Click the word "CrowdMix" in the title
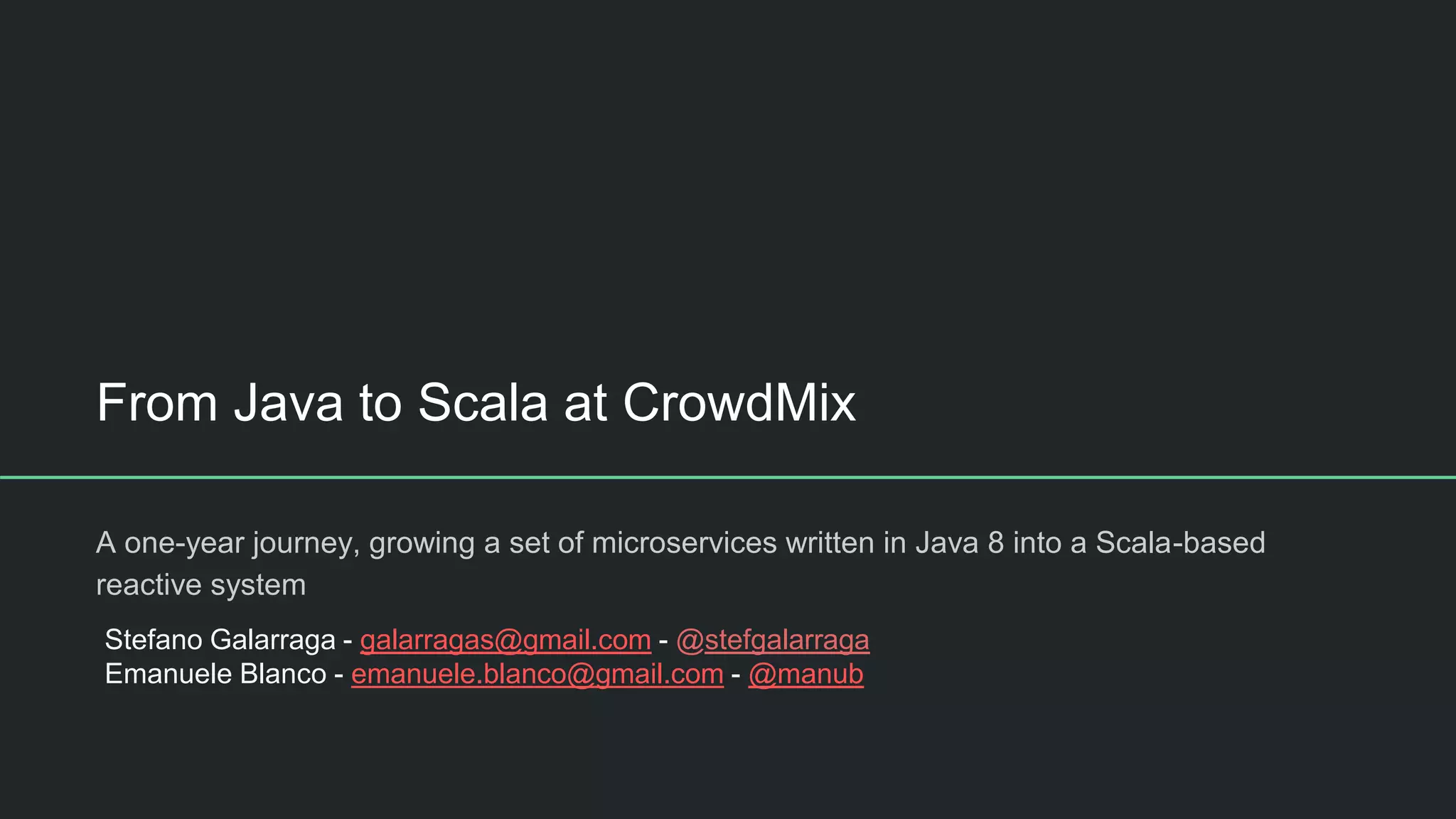1456x819 pixels. click(x=739, y=403)
